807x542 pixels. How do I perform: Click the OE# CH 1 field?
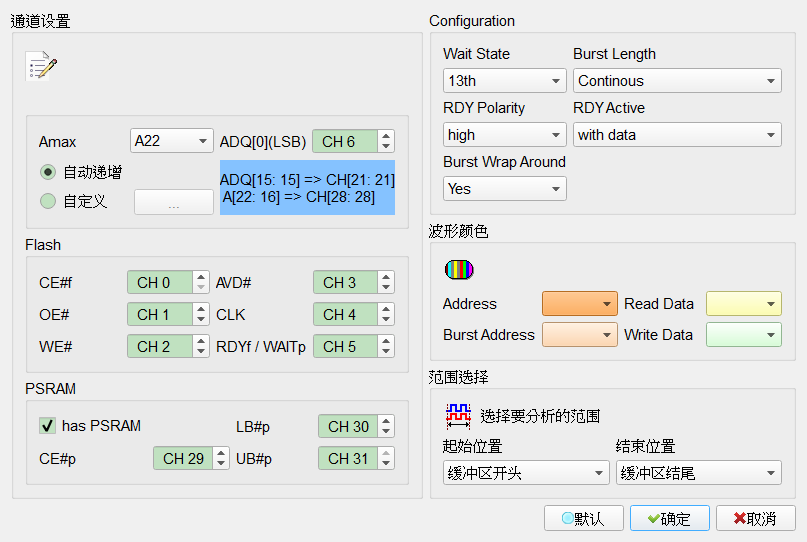[160, 314]
